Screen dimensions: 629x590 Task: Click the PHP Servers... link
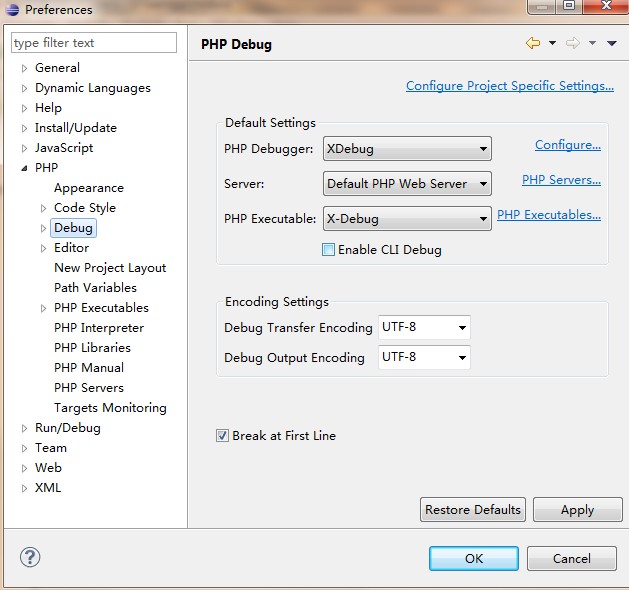(x=561, y=180)
